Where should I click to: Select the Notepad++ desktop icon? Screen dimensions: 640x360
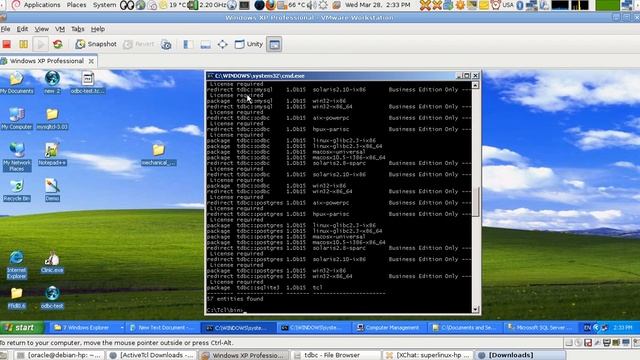coord(52,154)
